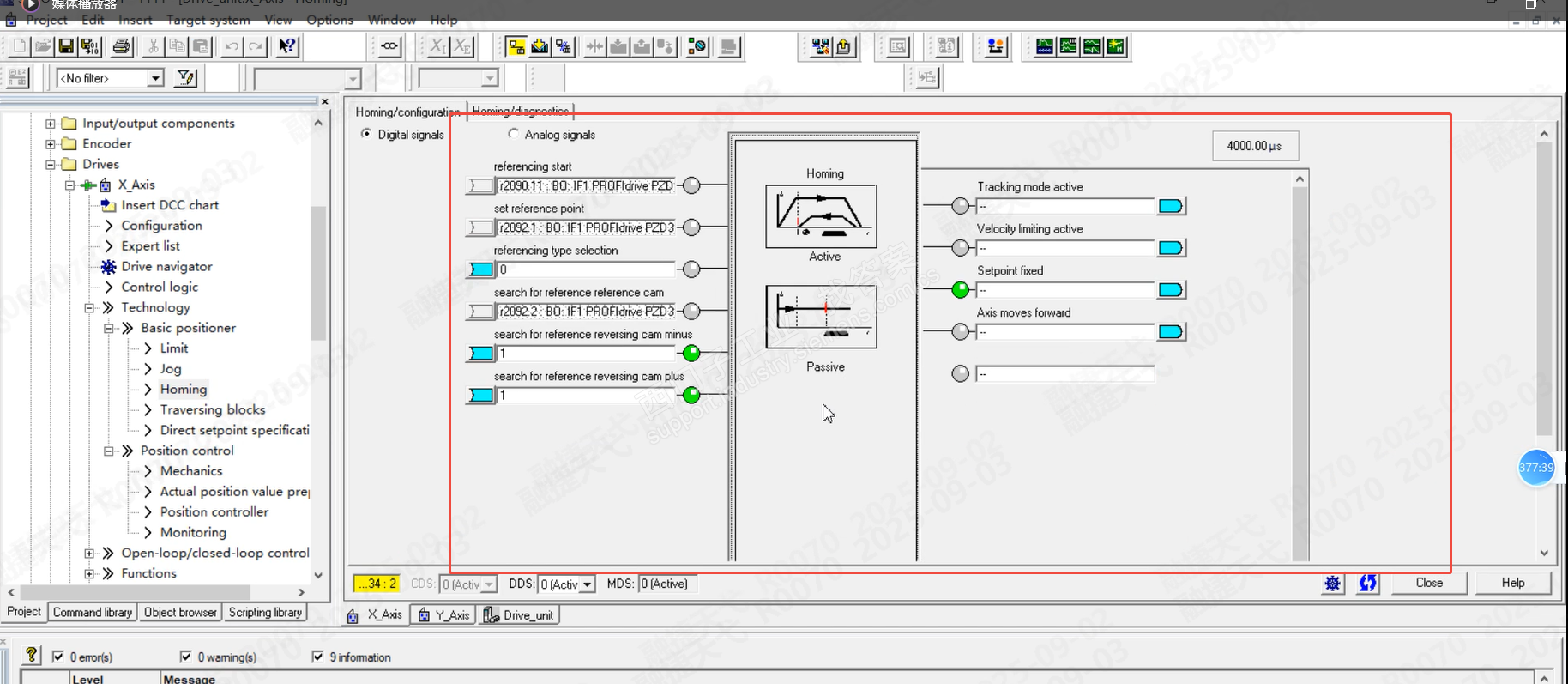Click the blue refresh arrows icon
The height and width of the screenshot is (684, 1568).
pyautogui.click(x=1367, y=584)
